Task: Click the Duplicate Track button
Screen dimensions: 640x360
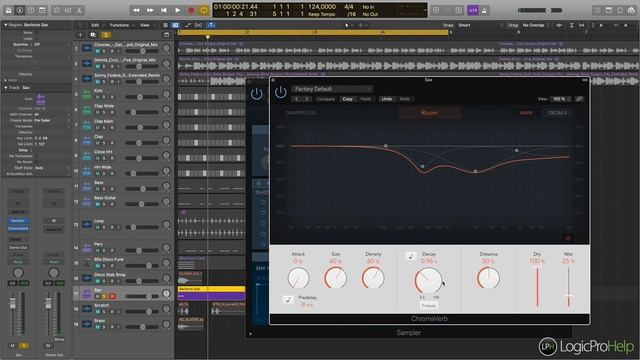Action: point(93,35)
